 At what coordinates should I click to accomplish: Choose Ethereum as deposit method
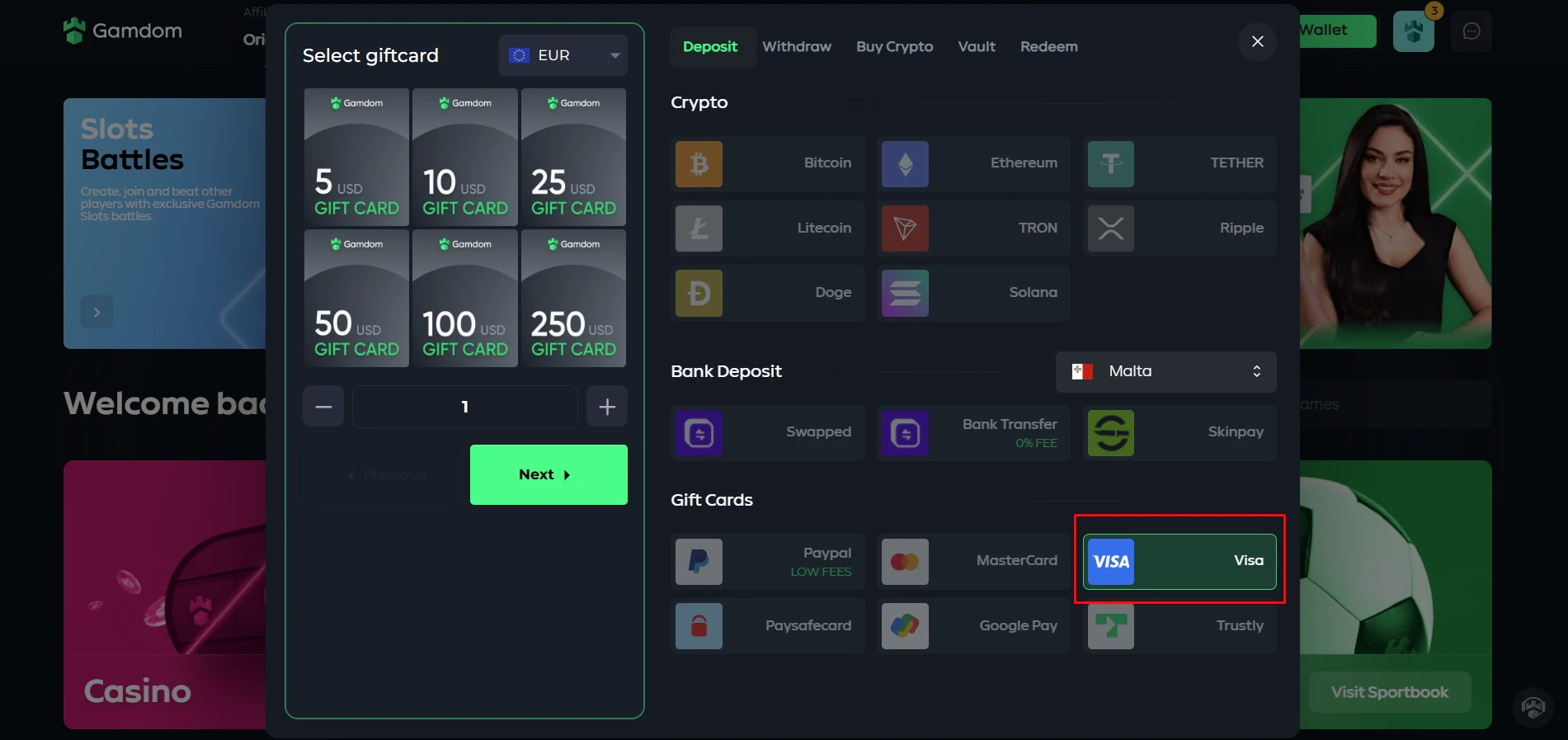coord(973,163)
